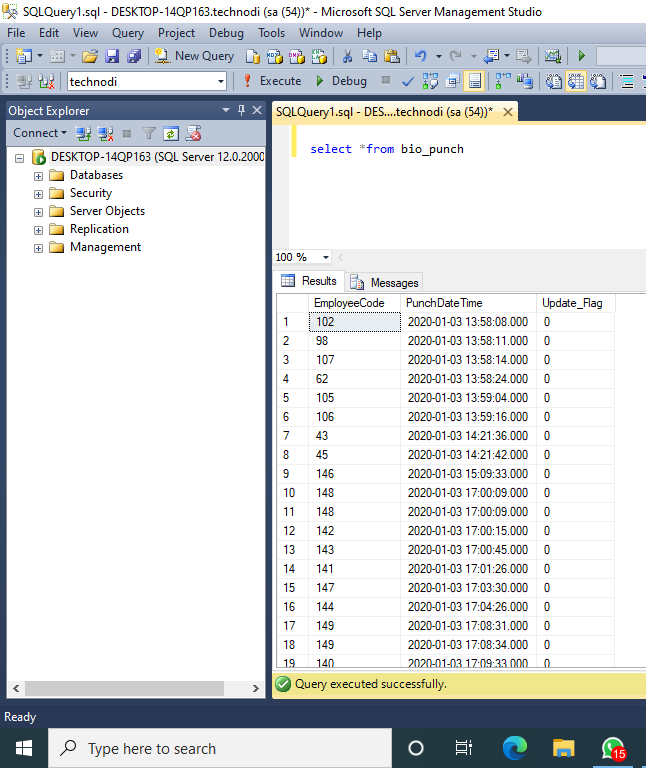Click the Navigate Backward icon

pos(491,56)
